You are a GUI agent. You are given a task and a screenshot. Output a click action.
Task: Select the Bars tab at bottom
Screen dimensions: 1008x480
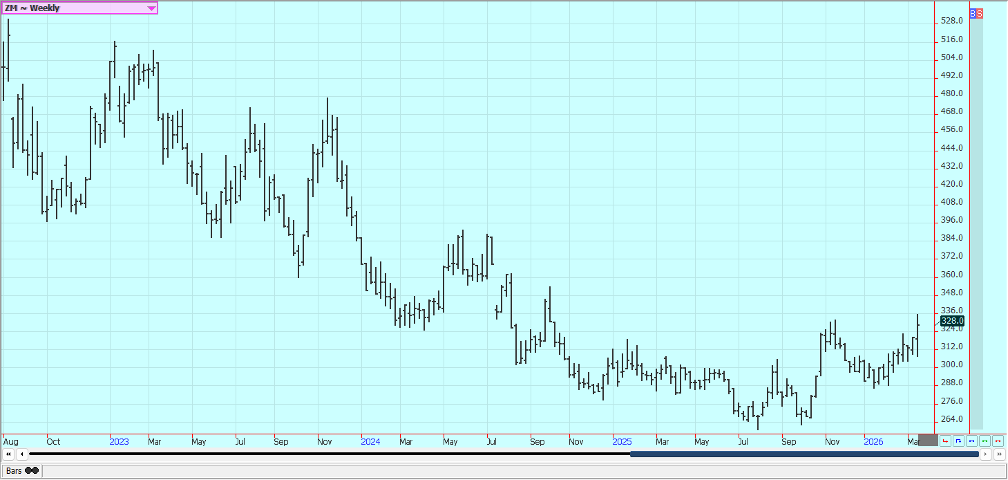[x=14, y=470]
